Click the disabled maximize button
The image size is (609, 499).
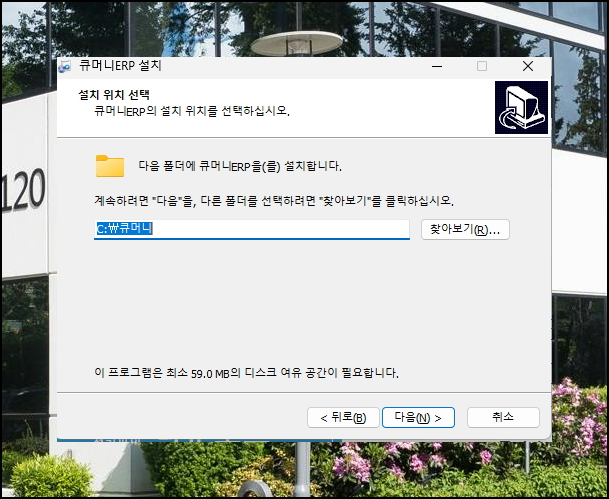[482, 66]
